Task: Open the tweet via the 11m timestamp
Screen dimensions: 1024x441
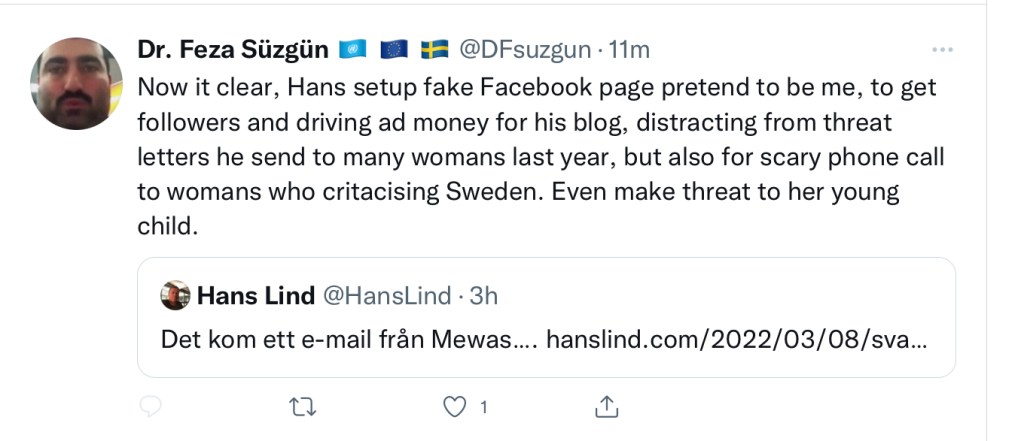Action: pyautogui.click(x=631, y=49)
